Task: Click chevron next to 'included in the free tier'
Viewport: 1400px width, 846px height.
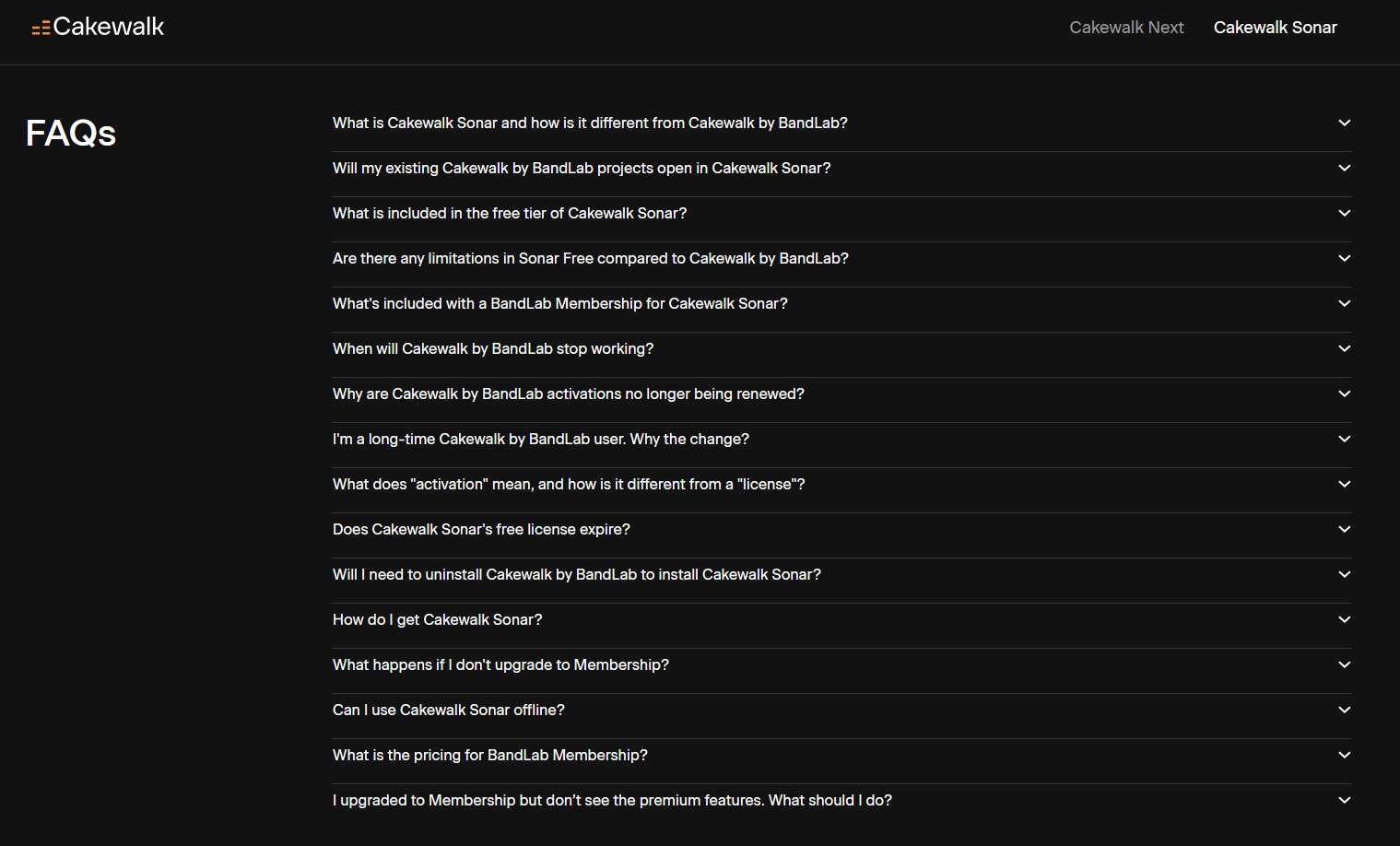Action: 1344,213
